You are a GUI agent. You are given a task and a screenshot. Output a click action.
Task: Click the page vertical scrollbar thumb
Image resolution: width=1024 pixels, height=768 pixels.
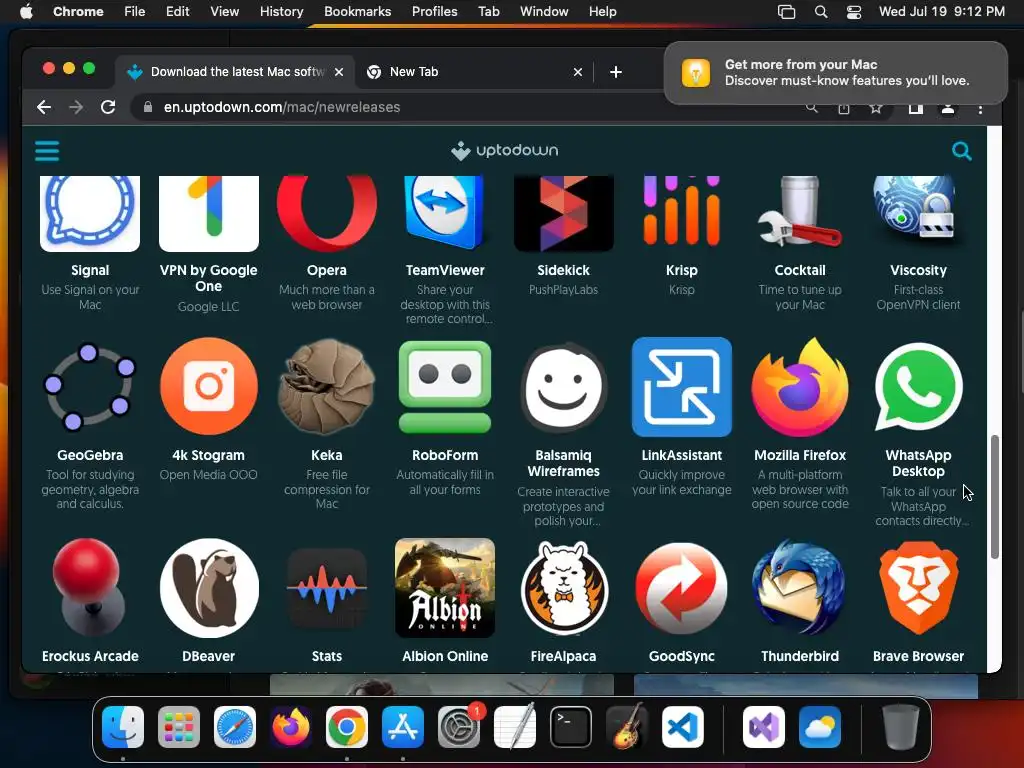pyautogui.click(x=995, y=496)
